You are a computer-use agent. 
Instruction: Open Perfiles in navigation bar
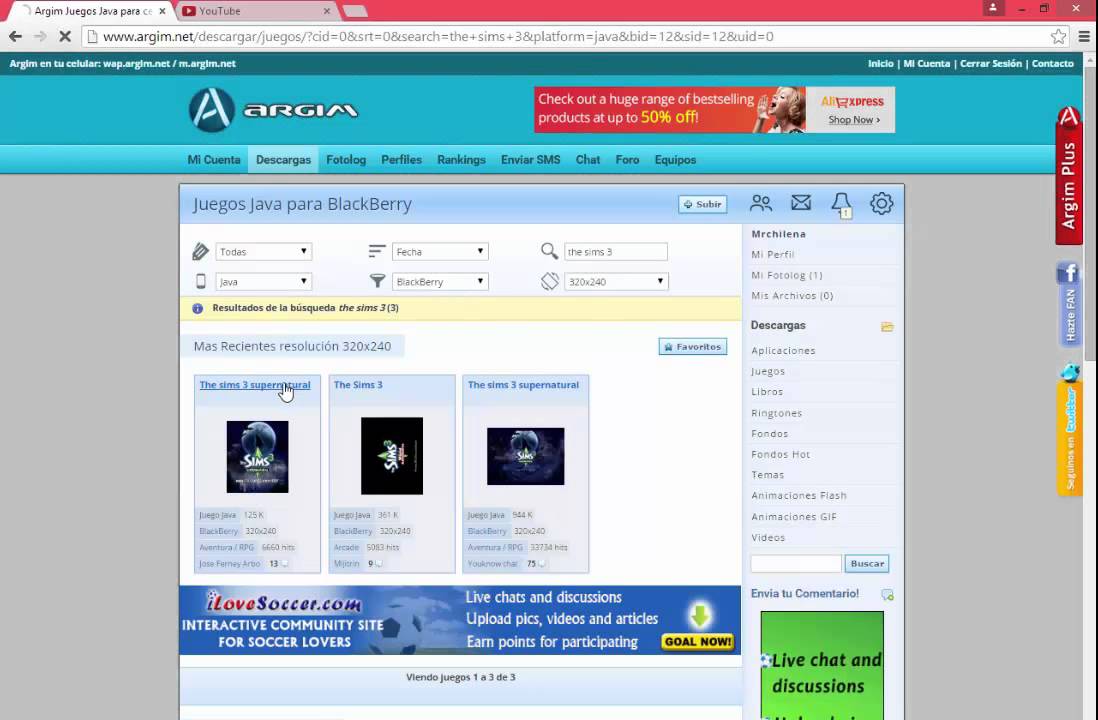[401, 160]
